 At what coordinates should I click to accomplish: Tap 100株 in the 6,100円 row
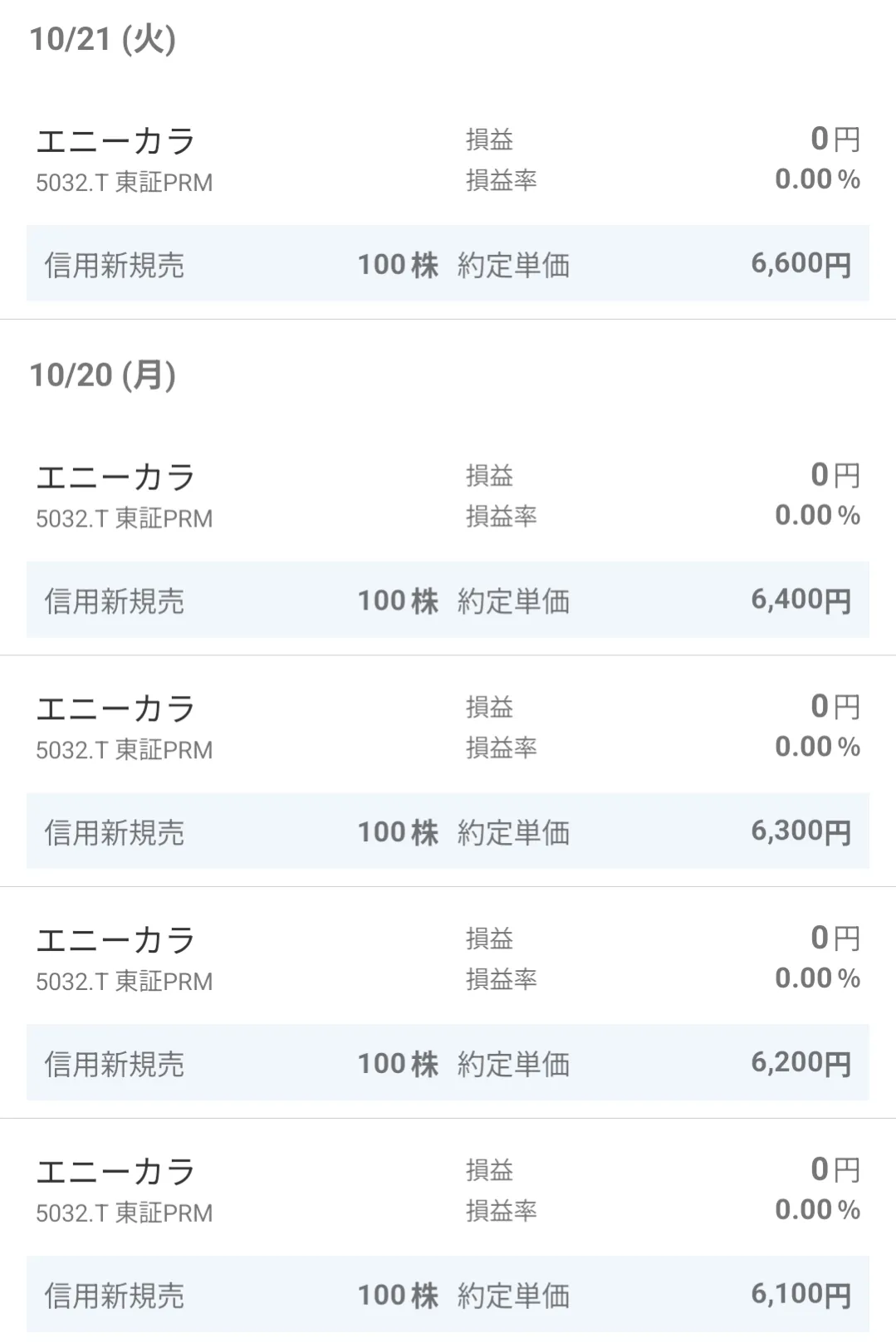[x=398, y=1295]
